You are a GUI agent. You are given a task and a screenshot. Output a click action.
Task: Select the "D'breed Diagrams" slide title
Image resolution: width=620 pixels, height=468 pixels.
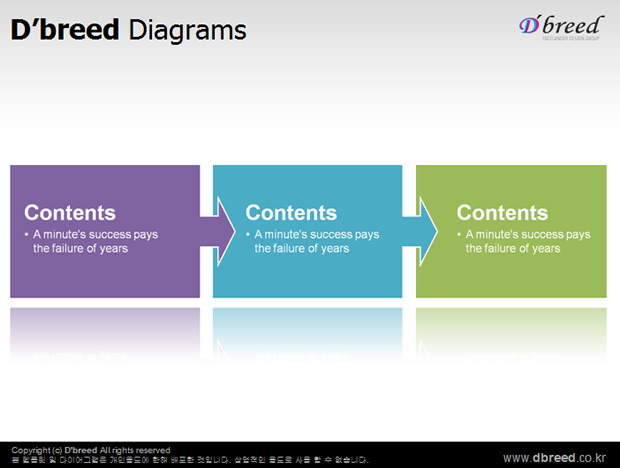point(128,30)
